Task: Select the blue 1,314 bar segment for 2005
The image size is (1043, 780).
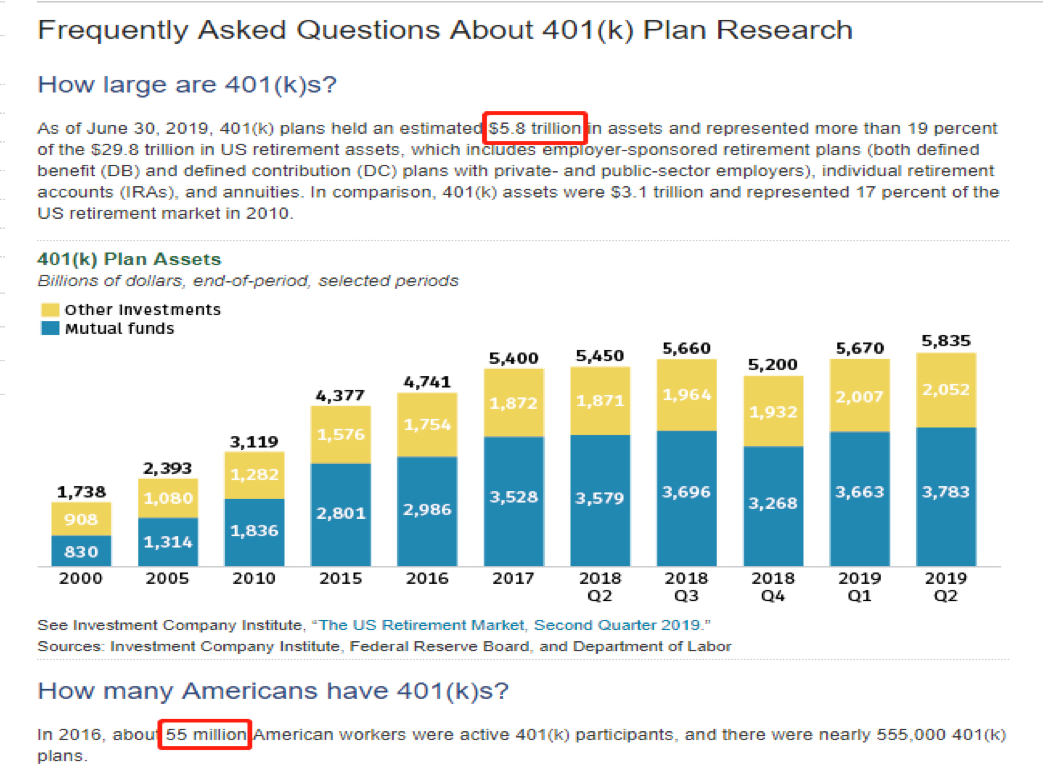Action: pos(168,542)
